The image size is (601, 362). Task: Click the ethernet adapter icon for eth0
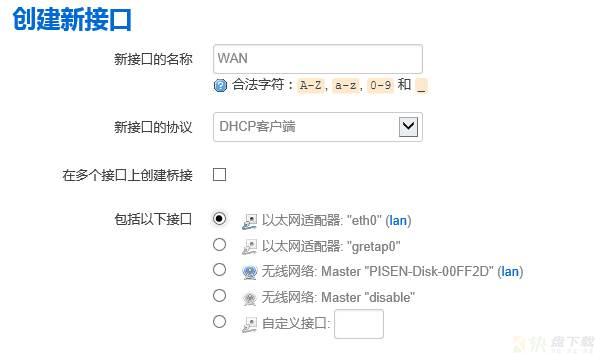point(249,221)
